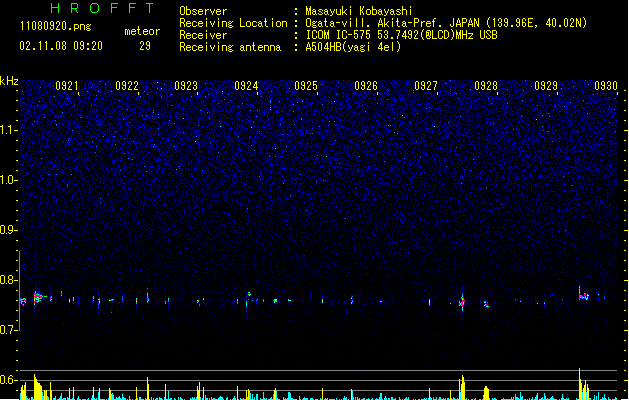
Task: Click the strong meteor echo just before 0921
Action: tap(37, 297)
